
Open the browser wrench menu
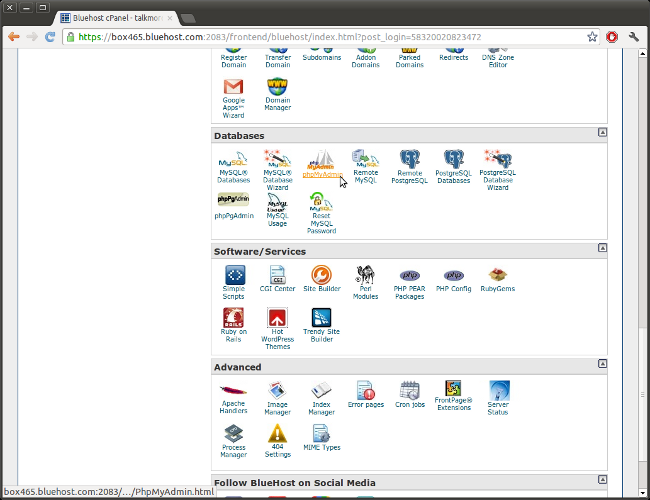coord(633,37)
